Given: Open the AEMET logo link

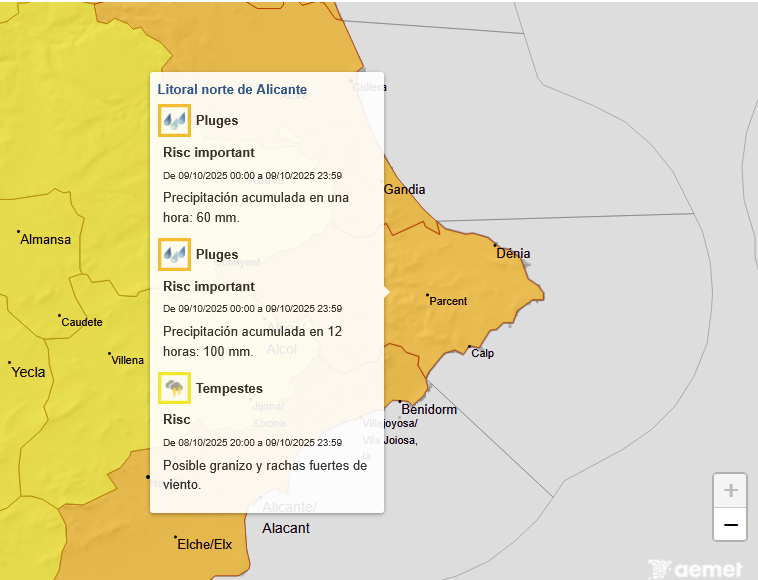Looking at the screenshot, I should (695, 569).
